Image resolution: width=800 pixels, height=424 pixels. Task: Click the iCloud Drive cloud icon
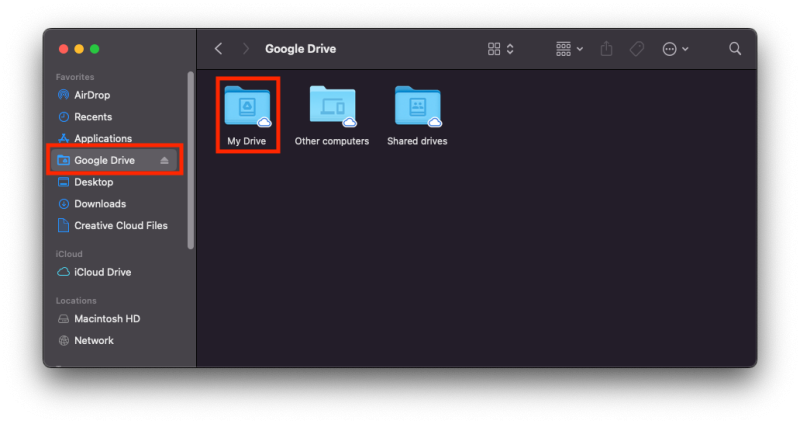coord(63,272)
